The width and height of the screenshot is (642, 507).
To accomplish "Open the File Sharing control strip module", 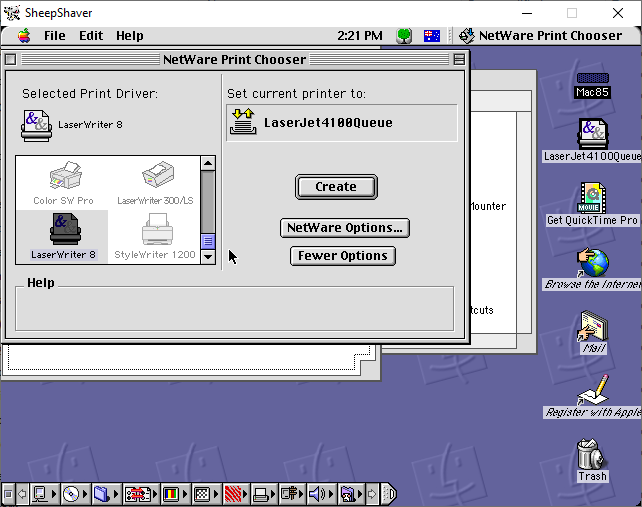I will tap(106, 494).
